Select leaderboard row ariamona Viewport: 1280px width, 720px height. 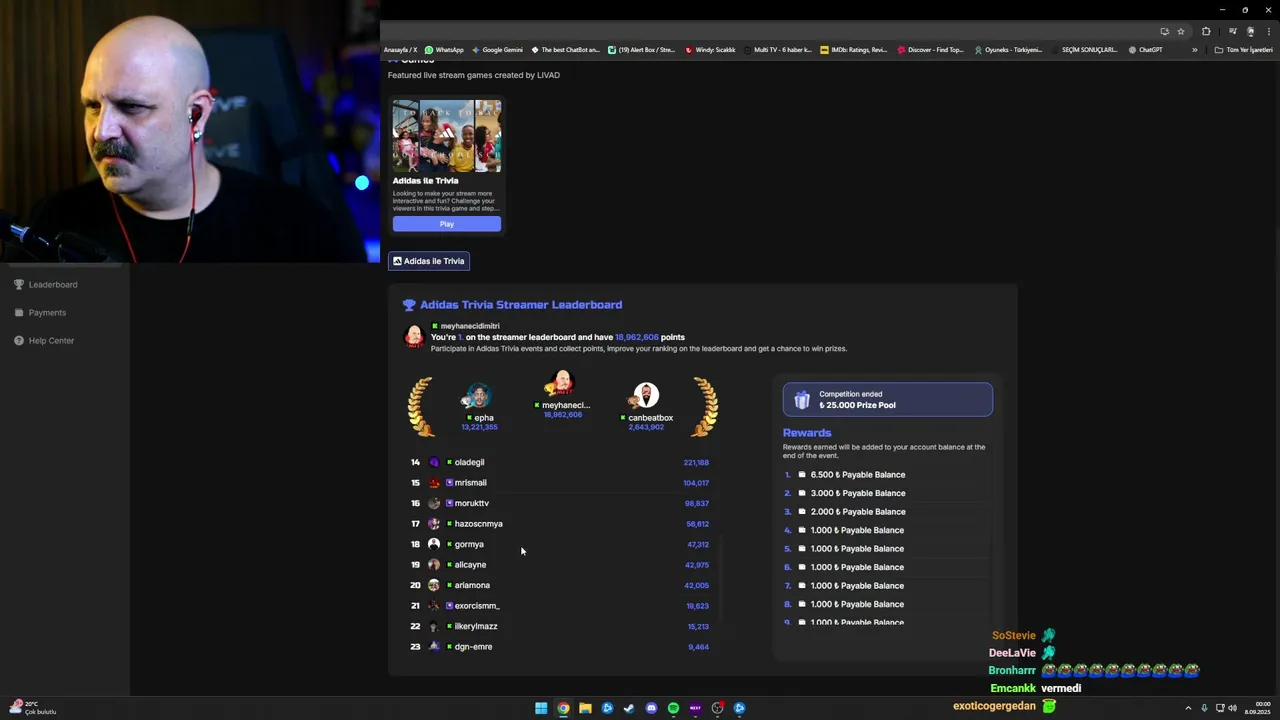560,585
